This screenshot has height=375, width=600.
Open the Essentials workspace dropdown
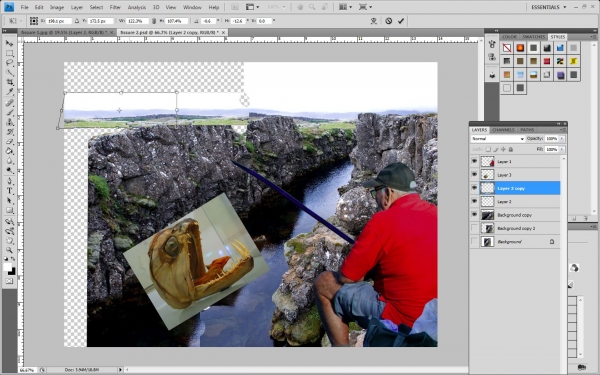tap(549, 7)
